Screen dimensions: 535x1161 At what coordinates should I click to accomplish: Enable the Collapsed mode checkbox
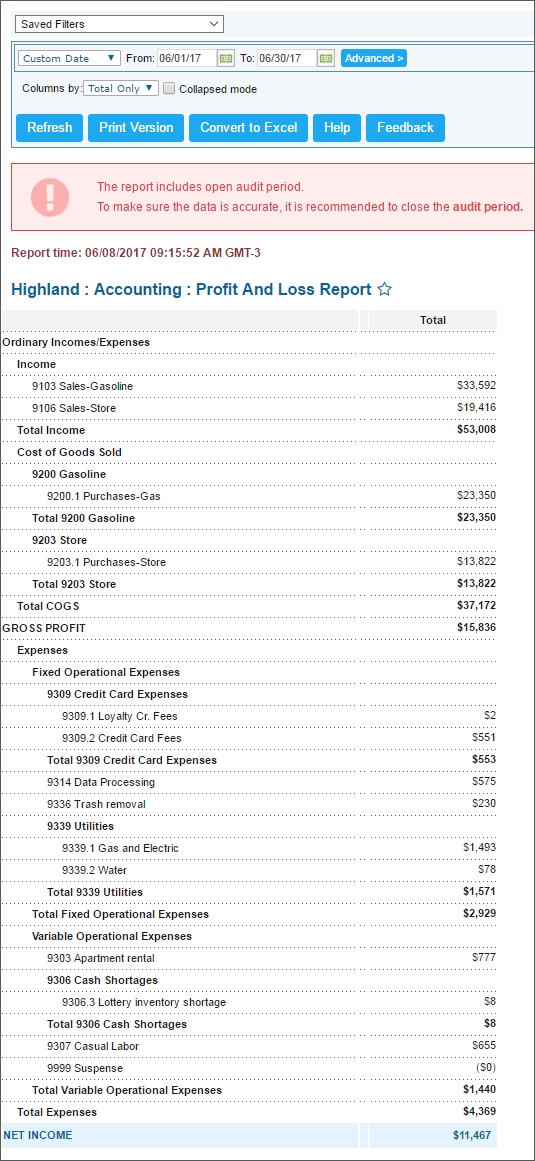[169, 89]
